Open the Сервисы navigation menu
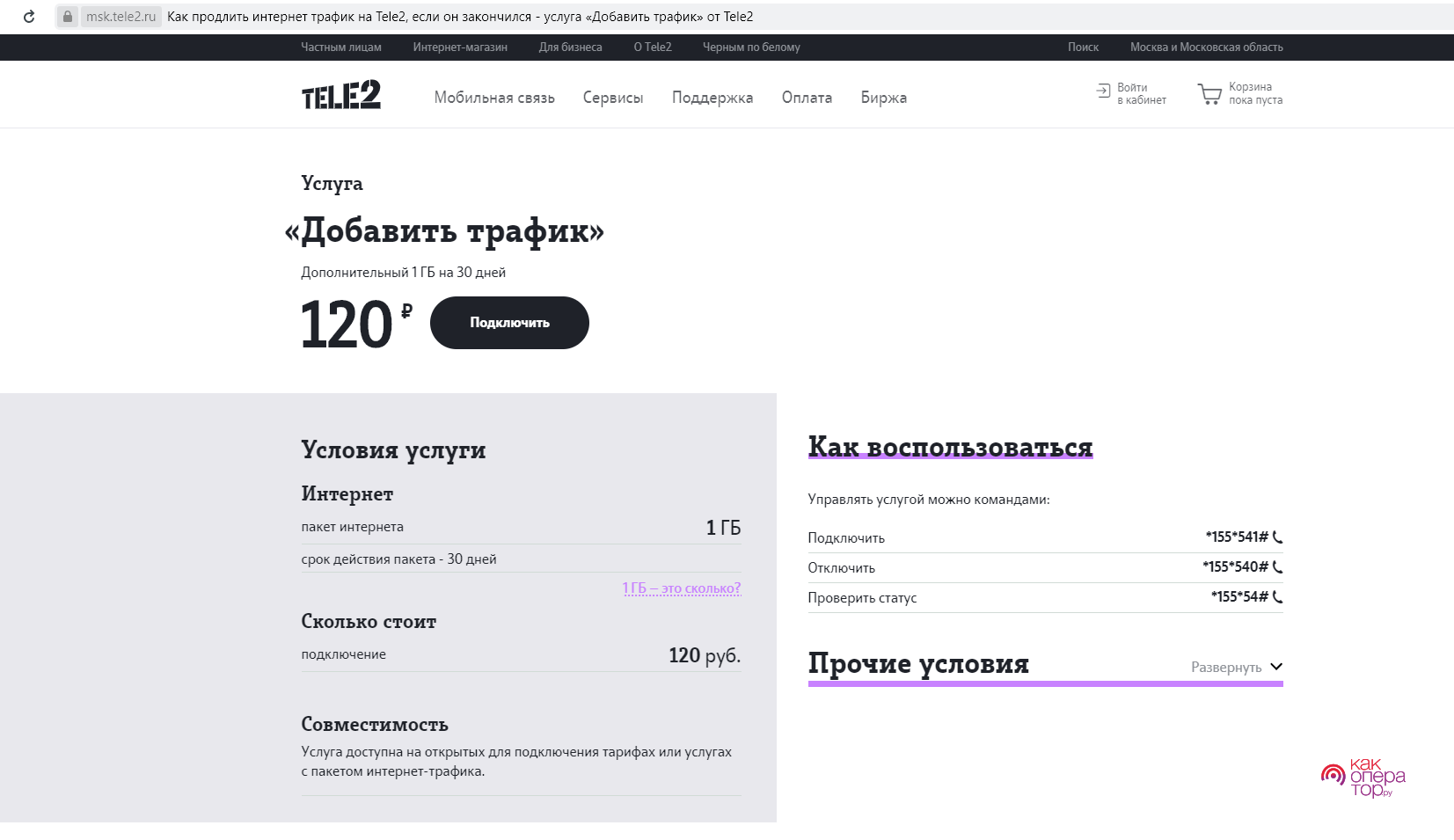 613,98
